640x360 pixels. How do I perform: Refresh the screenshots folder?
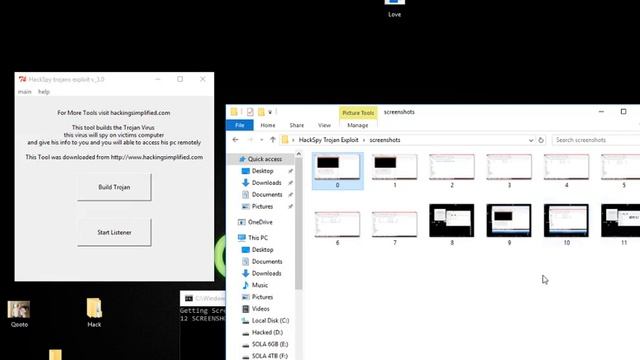pos(541,140)
